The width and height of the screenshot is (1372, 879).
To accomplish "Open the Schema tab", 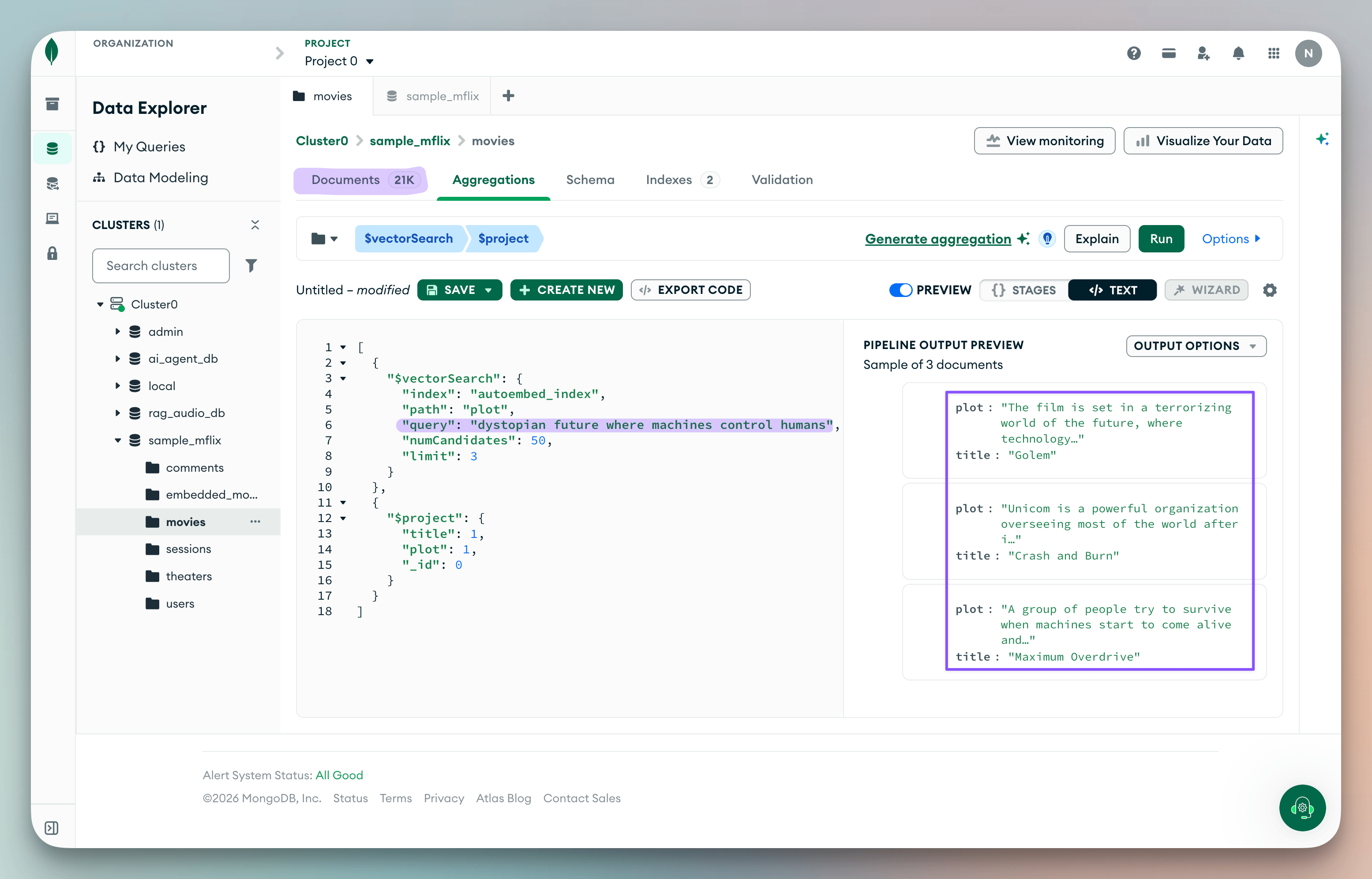I will pos(590,180).
